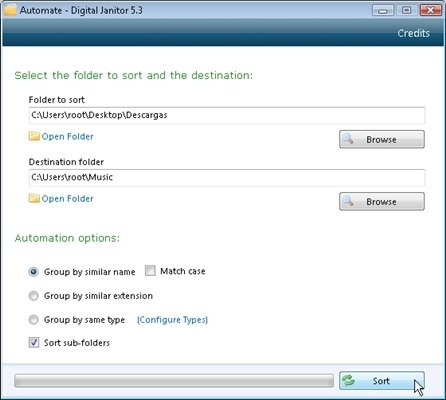
Task: Enable the Match case checkbox
Action: click(150, 271)
